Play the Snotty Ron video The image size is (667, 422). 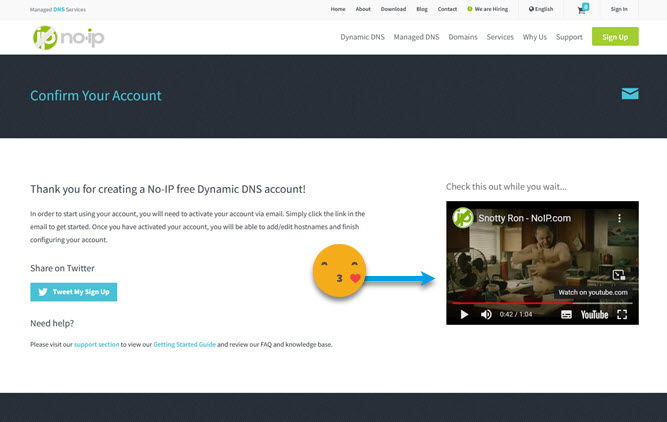(463, 314)
